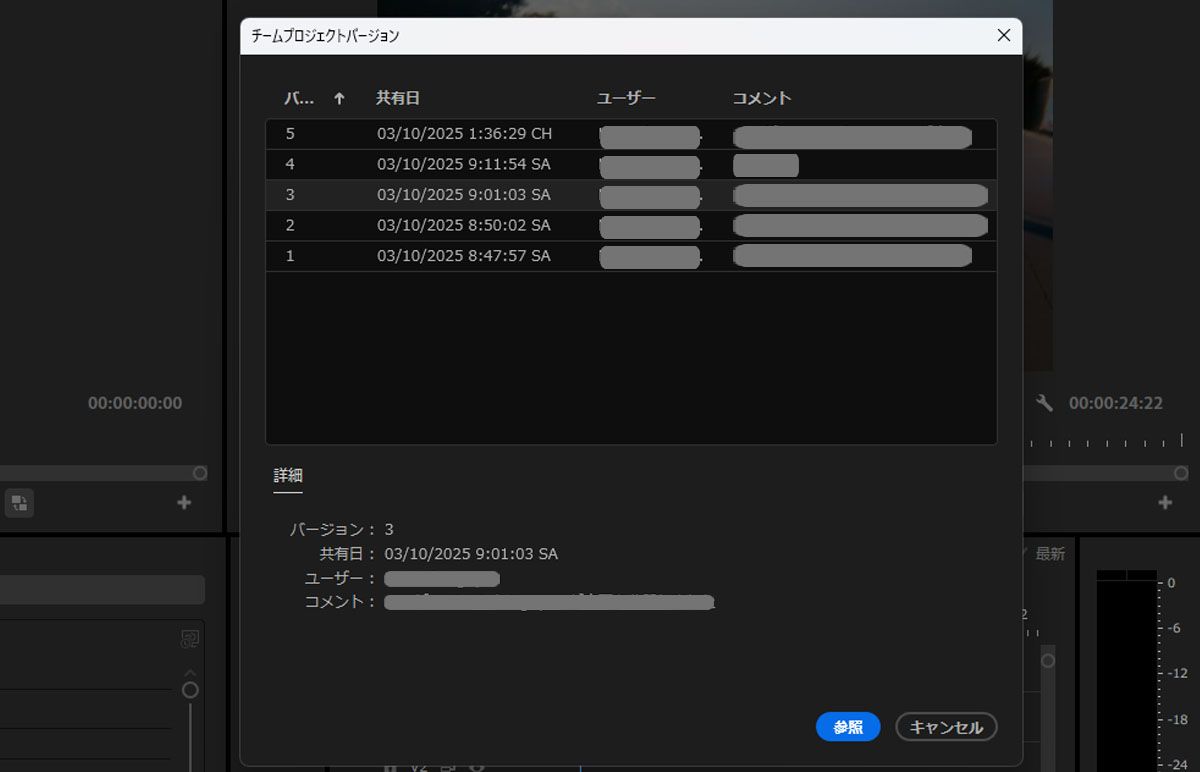Click the 最新 label behind the dialog
This screenshot has height=772, width=1200.
(1050, 554)
